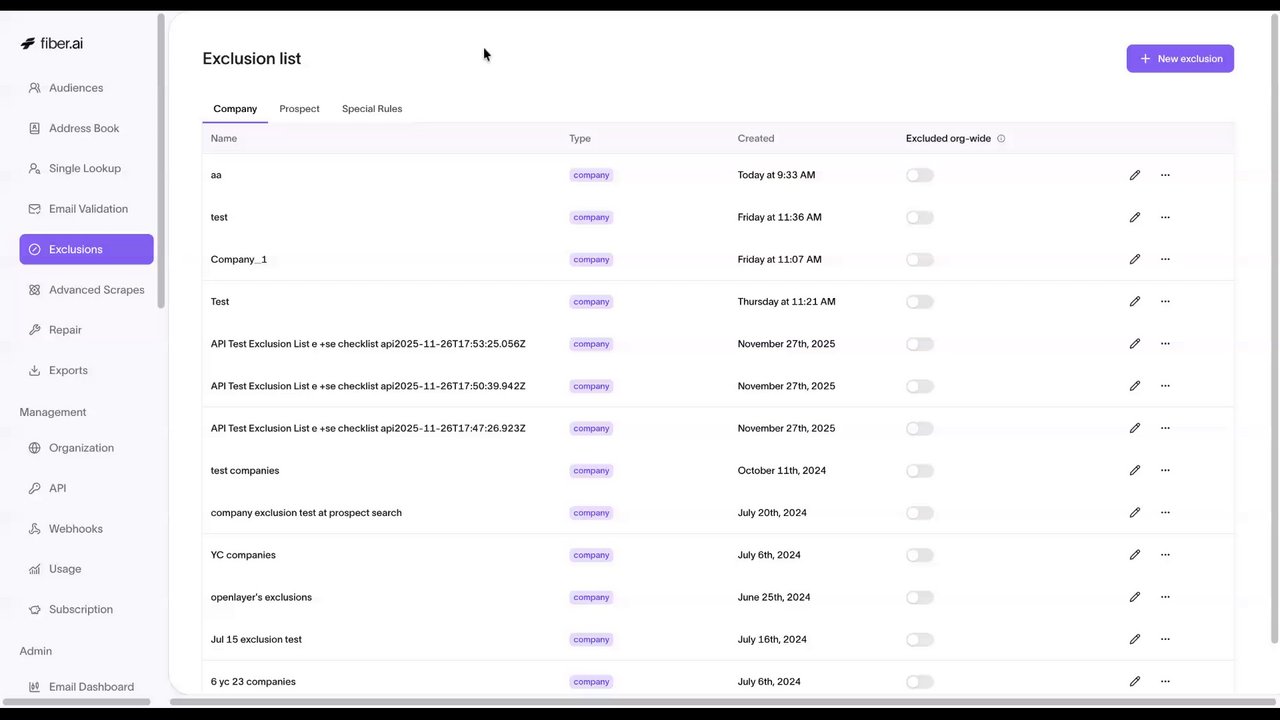The image size is (1280, 720).
Task: Click the edit pencil for the 'aa' exclusion
Action: tap(1134, 175)
